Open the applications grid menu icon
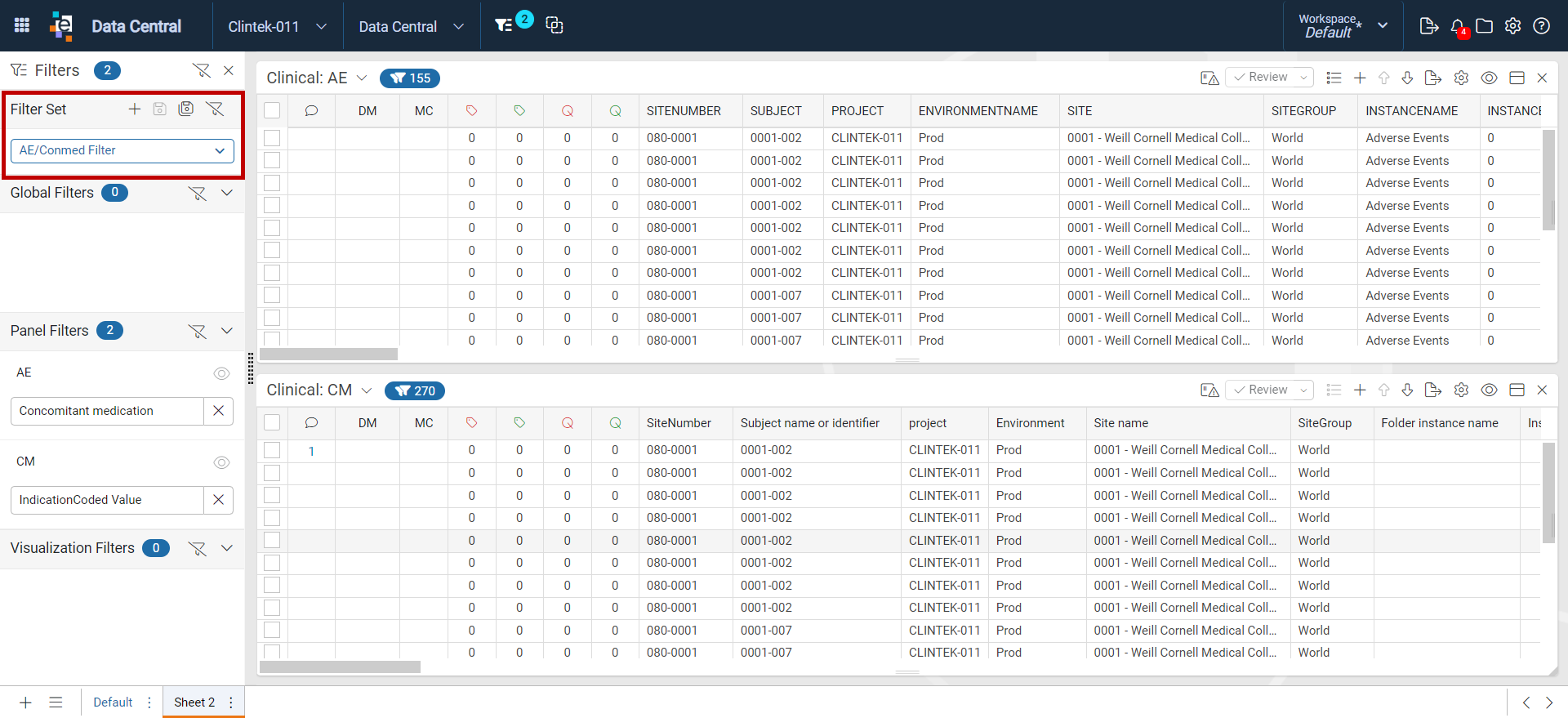 [22, 25]
